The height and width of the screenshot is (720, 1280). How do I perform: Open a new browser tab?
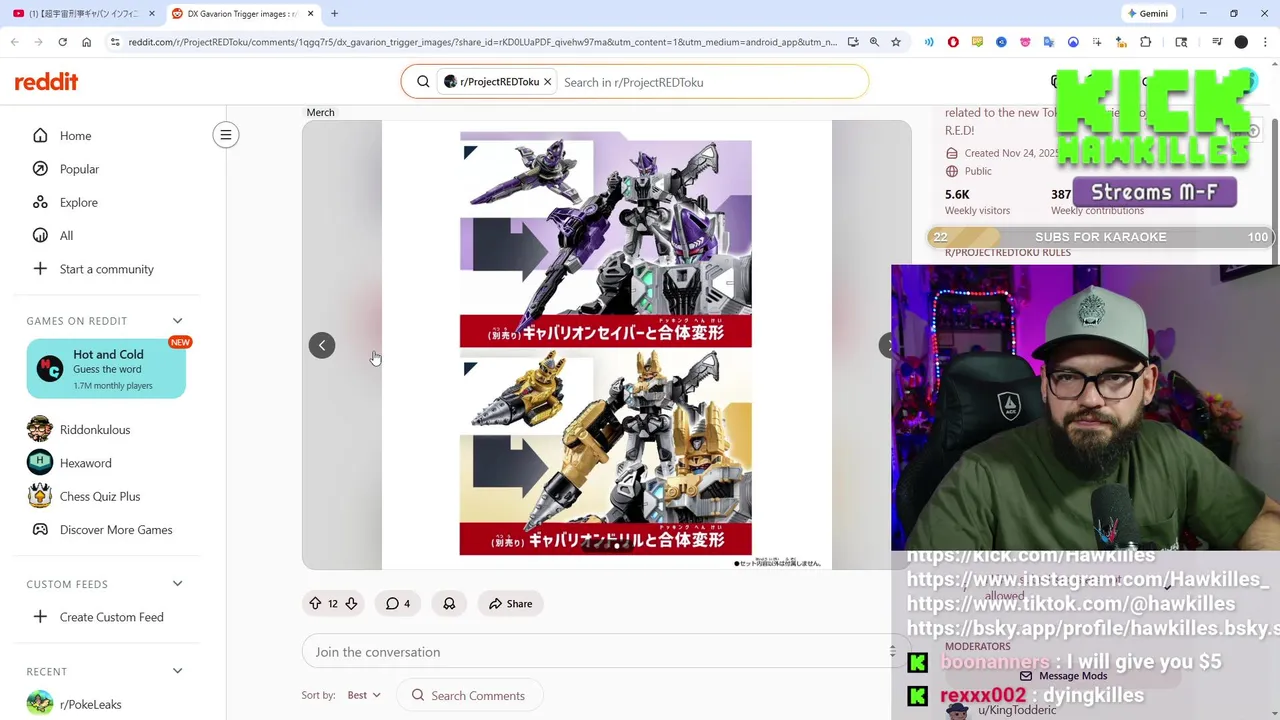tap(334, 14)
